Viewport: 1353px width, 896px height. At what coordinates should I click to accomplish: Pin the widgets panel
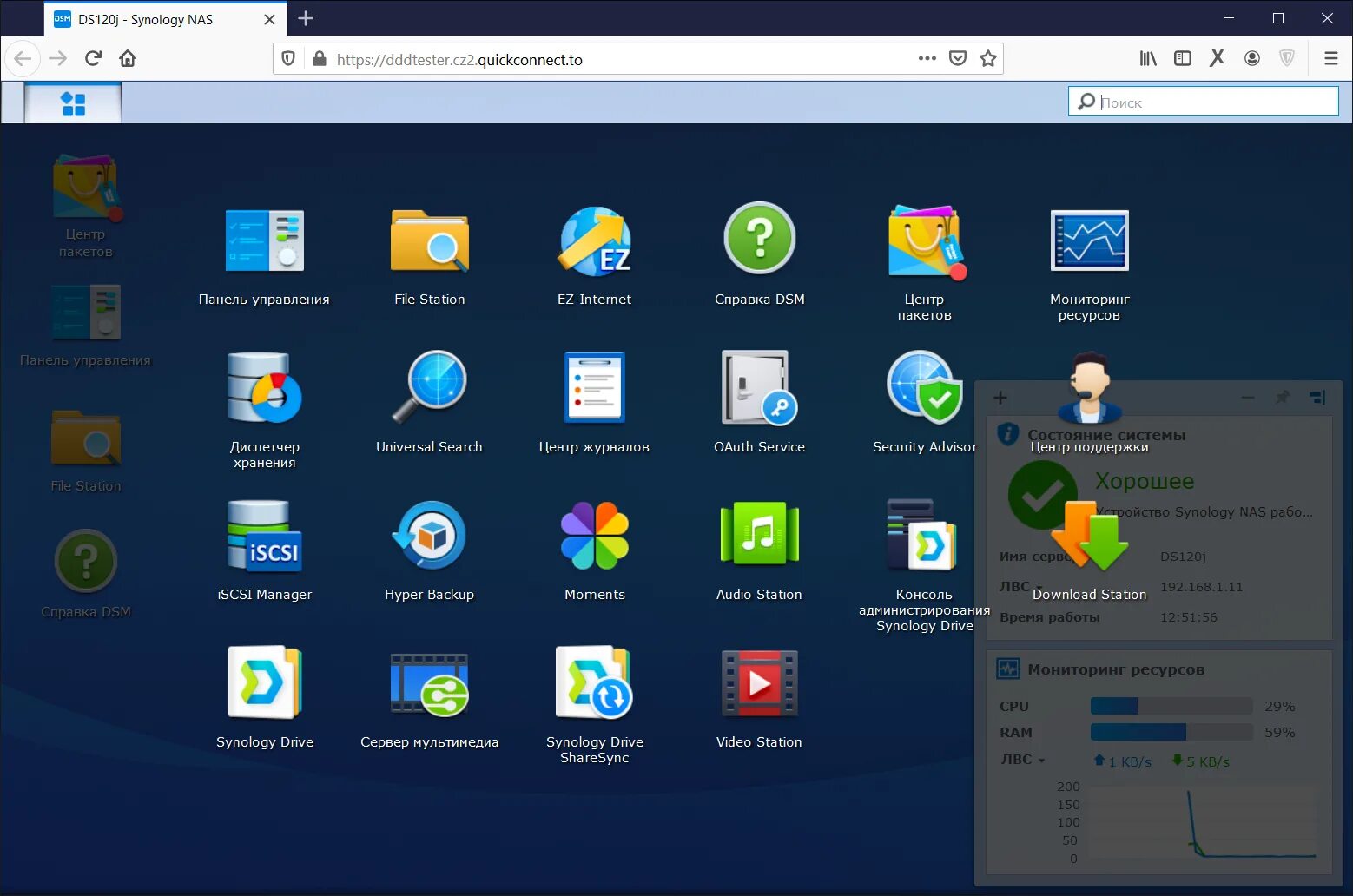pyautogui.click(x=1282, y=398)
